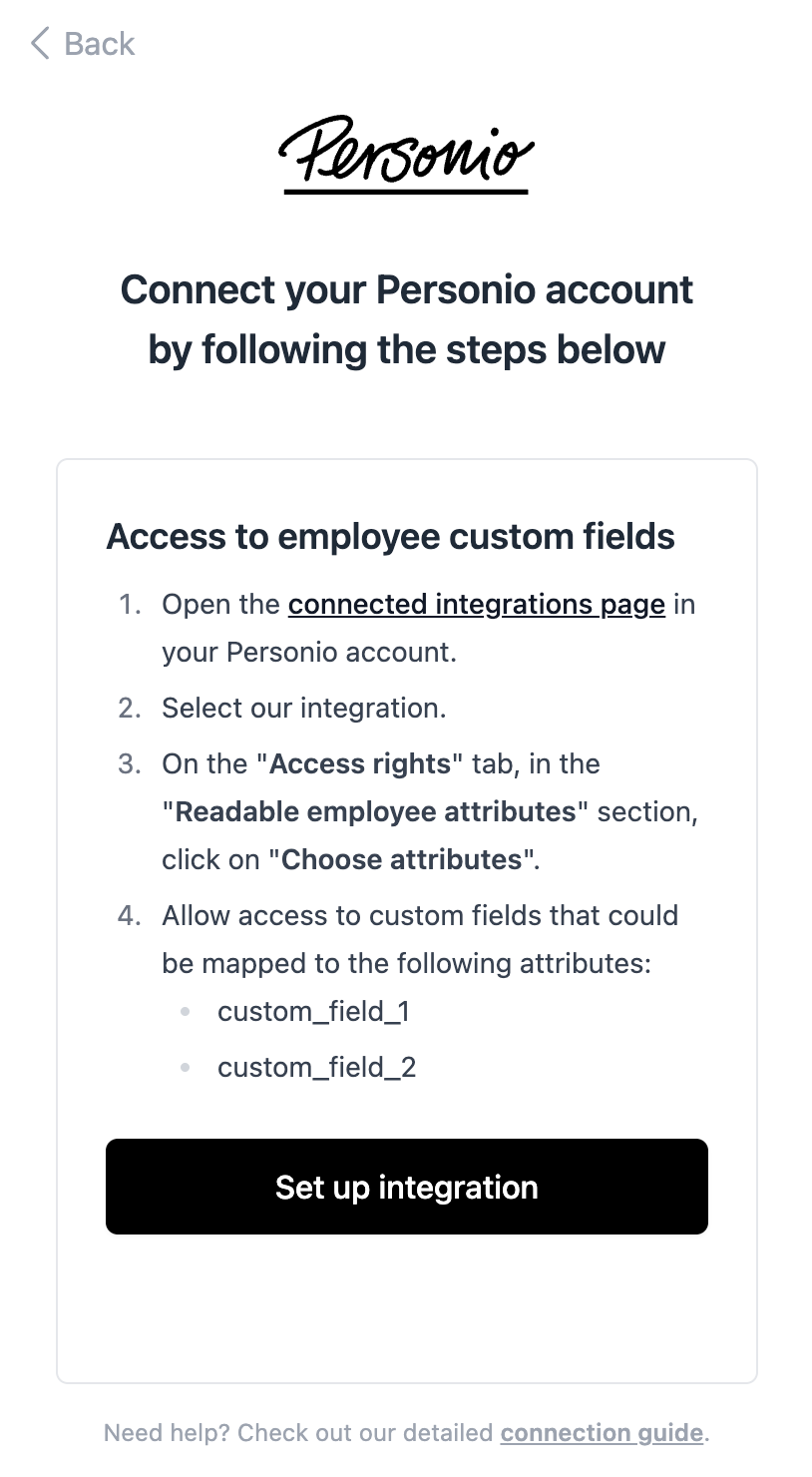This screenshot has height=1477, width=812.
Task: Click the back chevron arrow icon
Action: [40, 44]
